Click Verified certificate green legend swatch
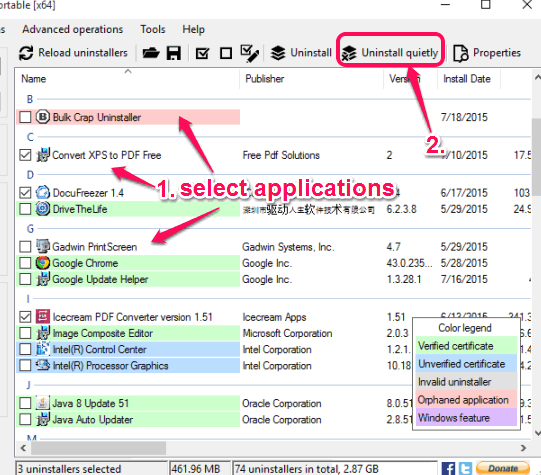Image resolution: width=541 pixels, height=475 pixels. coord(466,346)
